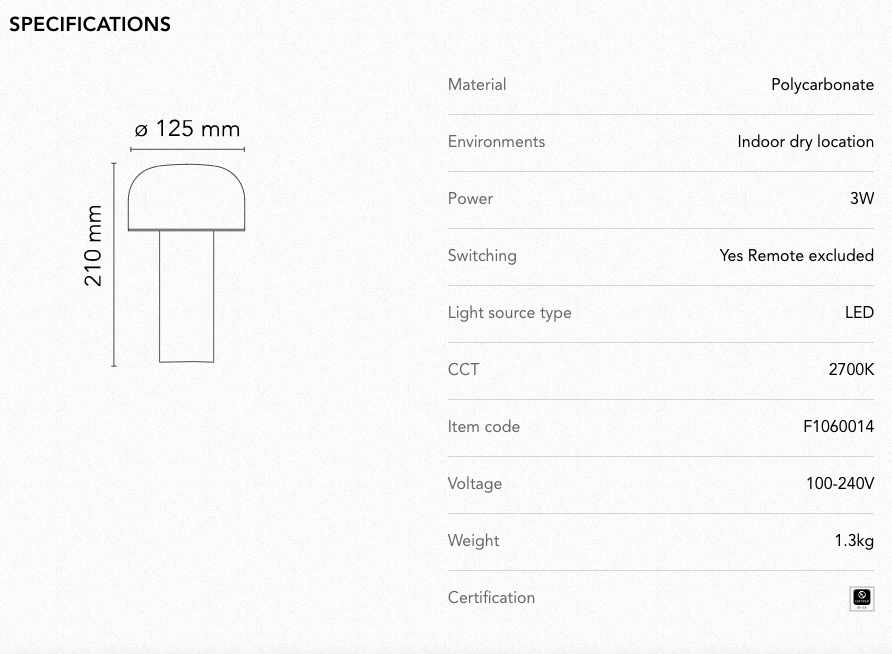Screen dimensions: 892x654
Task: Select the Indoor dry location value
Action: click(806, 141)
